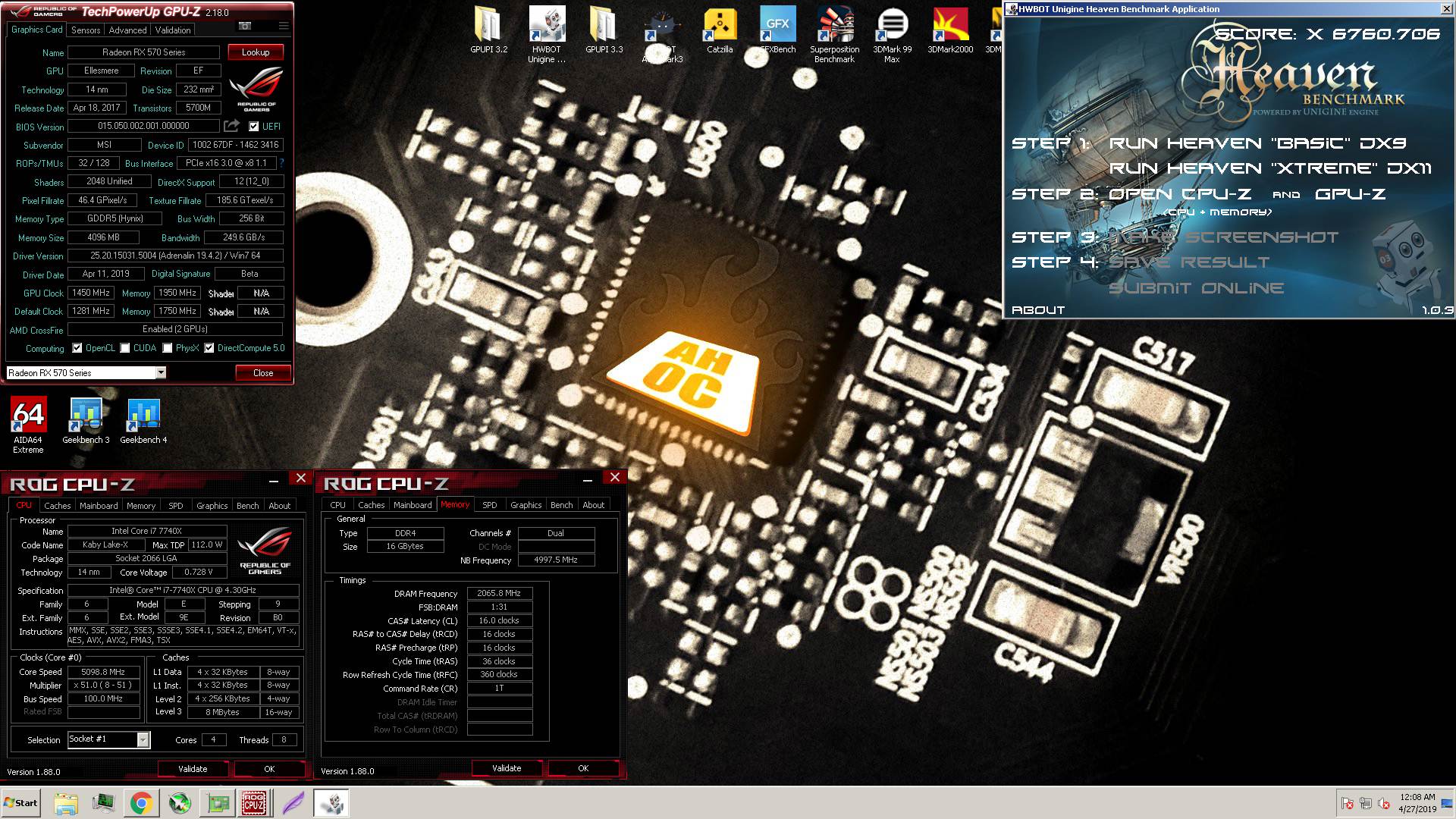The height and width of the screenshot is (819, 1456).
Task: Switch to Sensors tab in GPU-Z
Action: click(86, 30)
